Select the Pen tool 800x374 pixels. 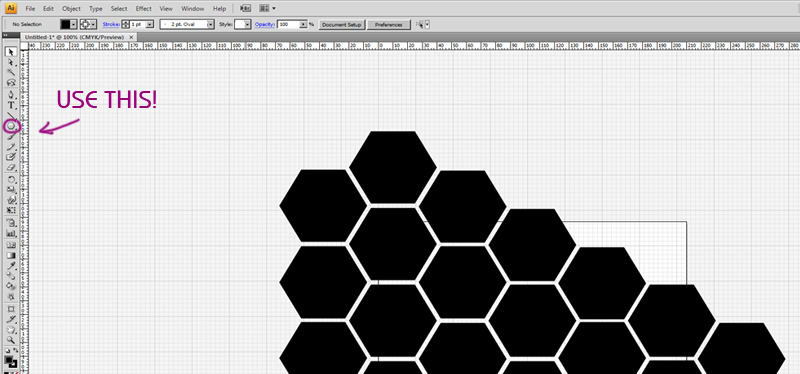pyautogui.click(x=11, y=95)
